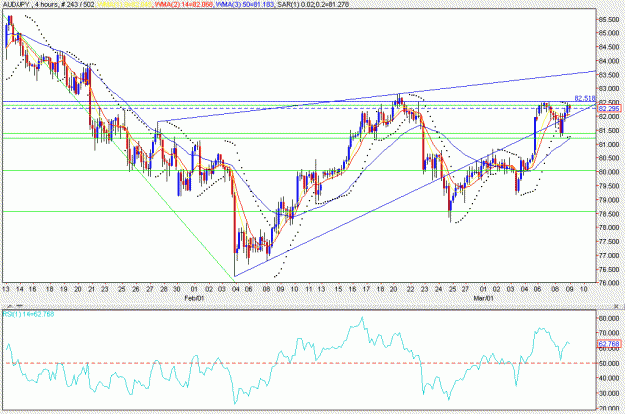Click the 76.000 price axis label

[608, 283]
